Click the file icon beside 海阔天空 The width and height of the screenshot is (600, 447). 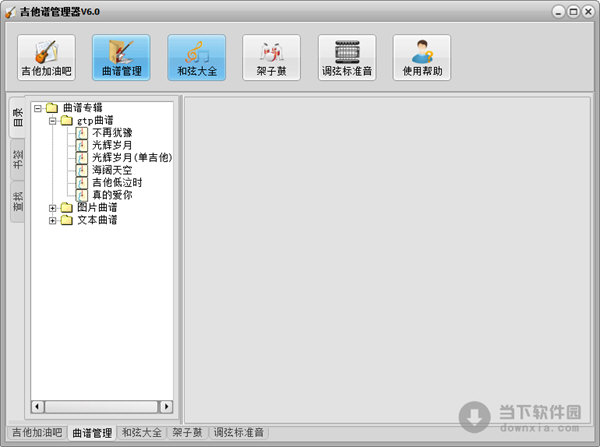tap(82, 170)
